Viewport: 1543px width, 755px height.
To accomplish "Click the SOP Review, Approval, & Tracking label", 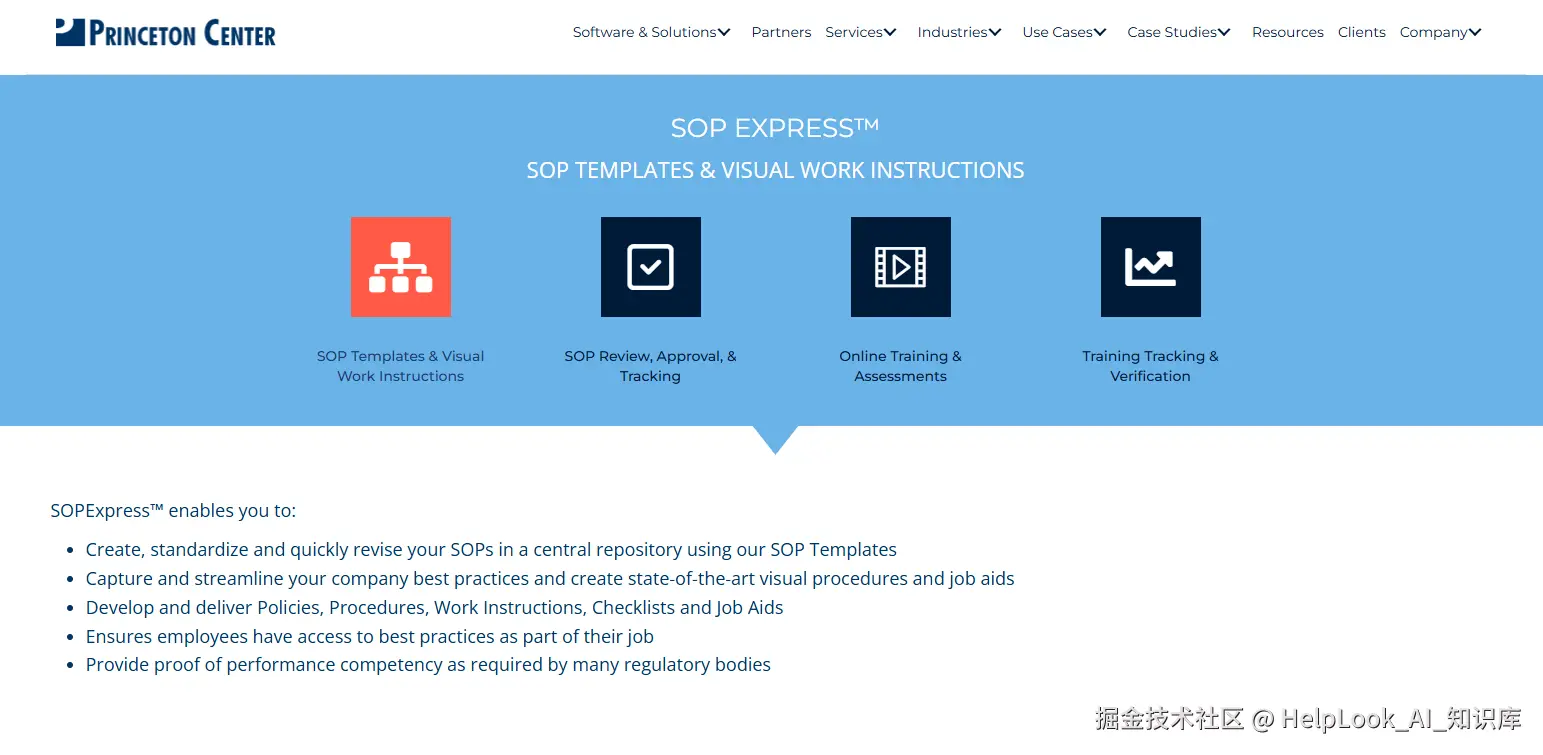I will pyautogui.click(x=651, y=366).
